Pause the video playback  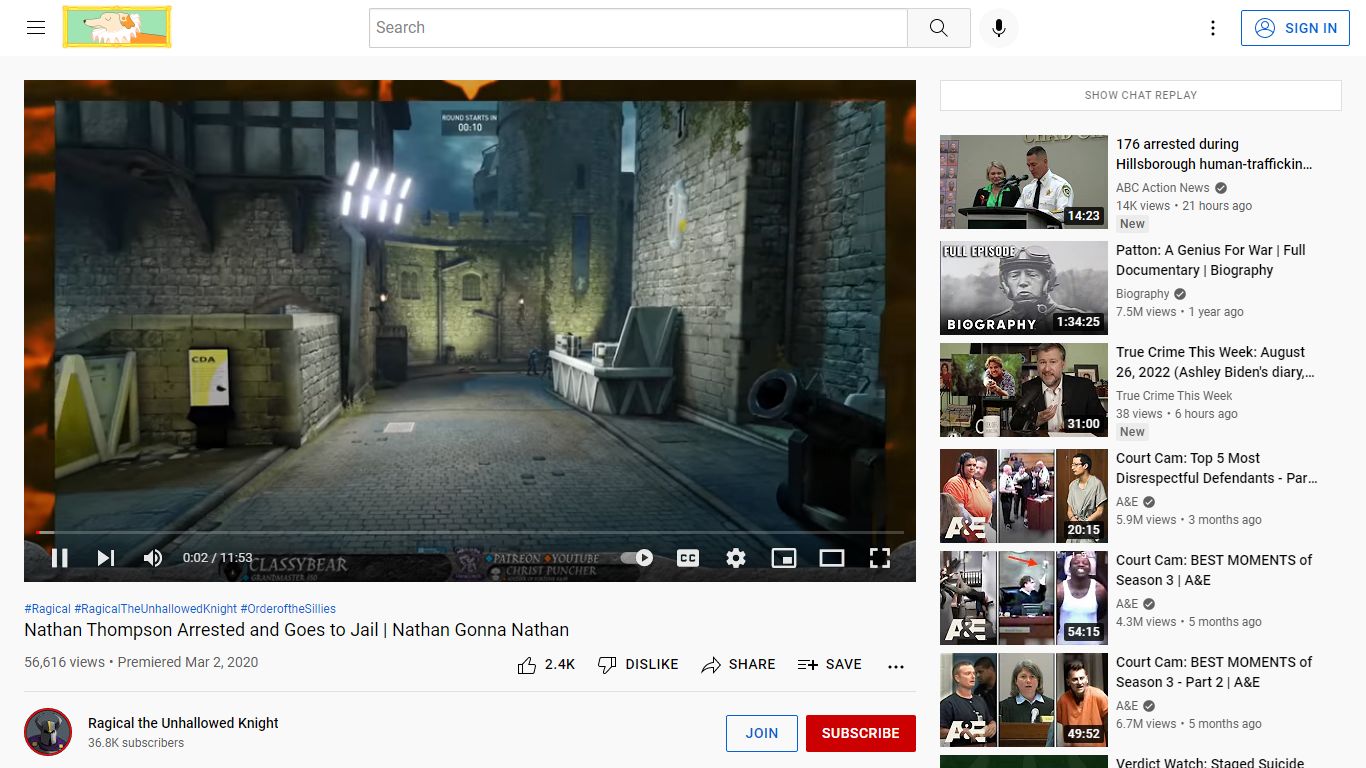pyautogui.click(x=60, y=558)
